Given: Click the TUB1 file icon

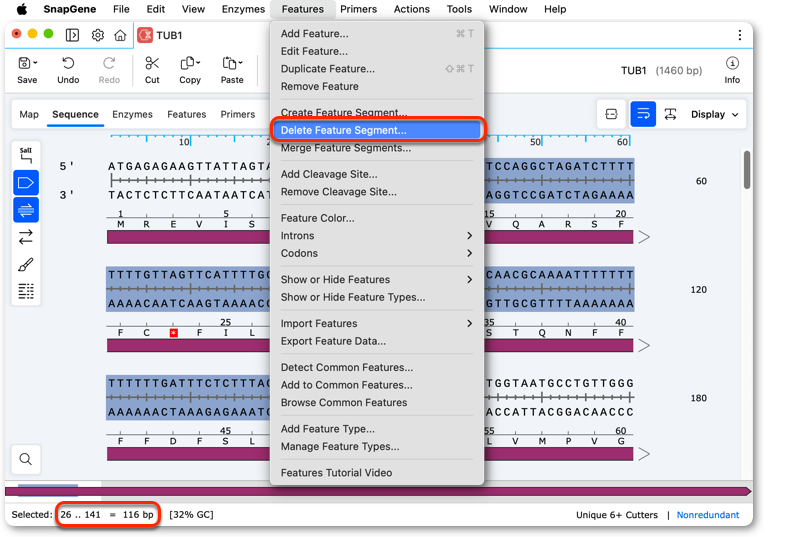Looking at the screenshot, I should tap(145, 35).
